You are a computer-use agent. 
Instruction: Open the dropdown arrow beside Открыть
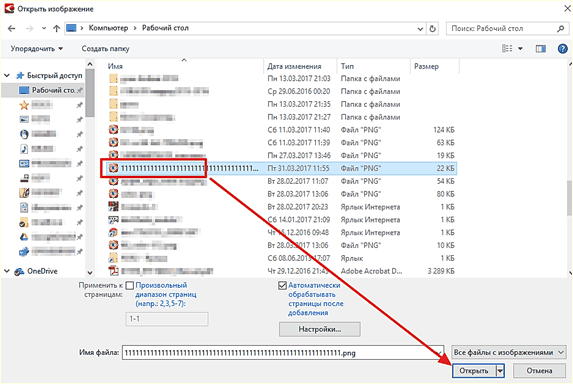500,371
